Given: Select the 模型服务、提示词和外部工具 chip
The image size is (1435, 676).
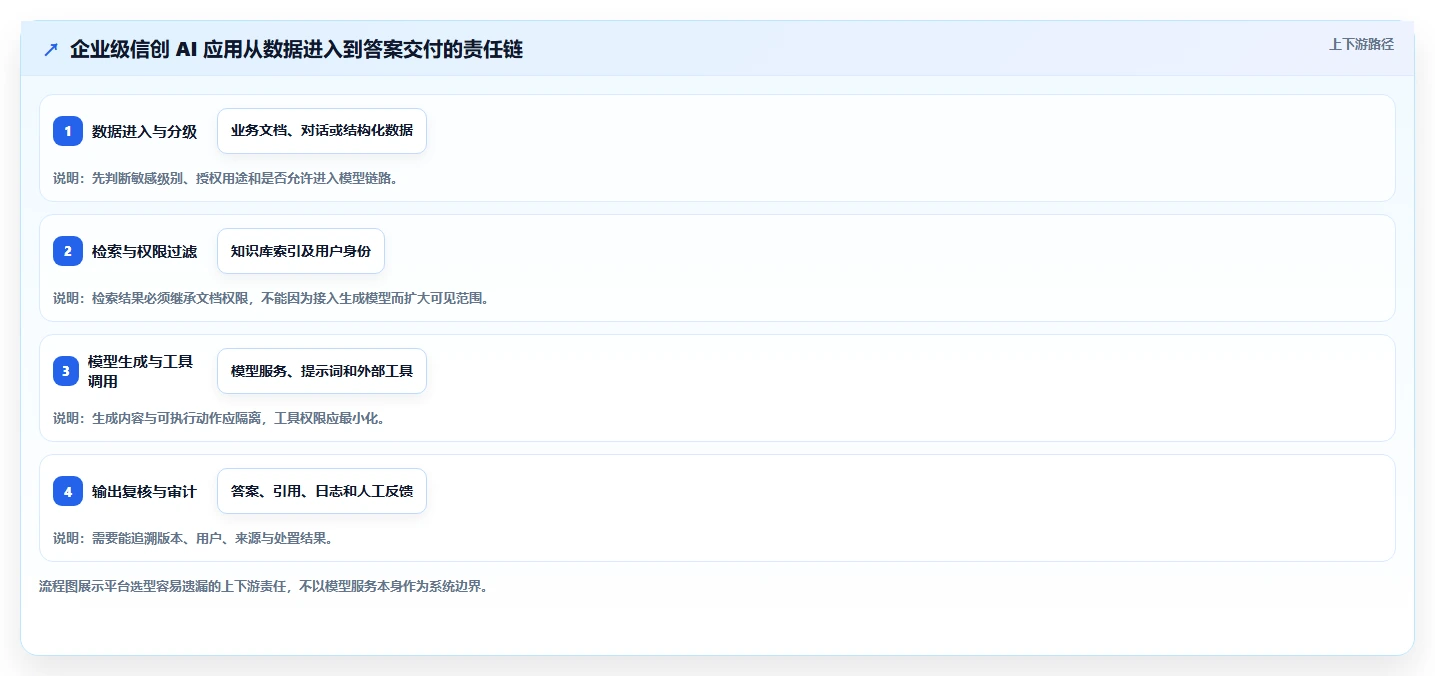Looking at the screenshot, I should click(x=322, y=371).
